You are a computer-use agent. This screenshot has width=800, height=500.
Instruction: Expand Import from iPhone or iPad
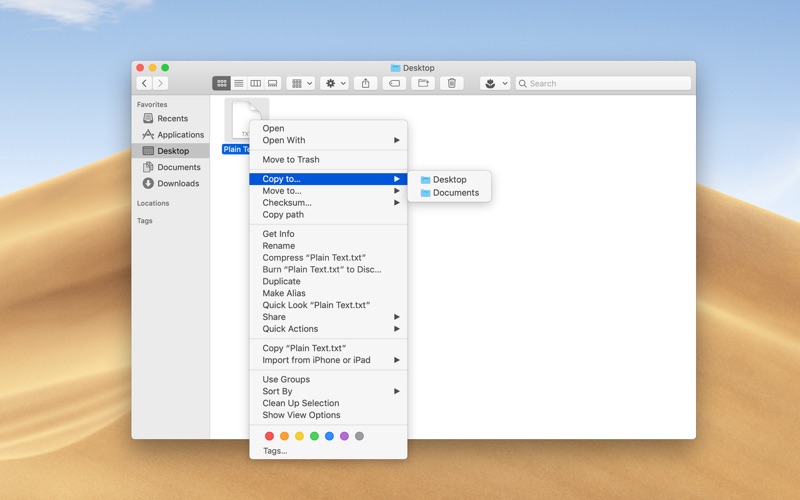[x=328, y=360]
